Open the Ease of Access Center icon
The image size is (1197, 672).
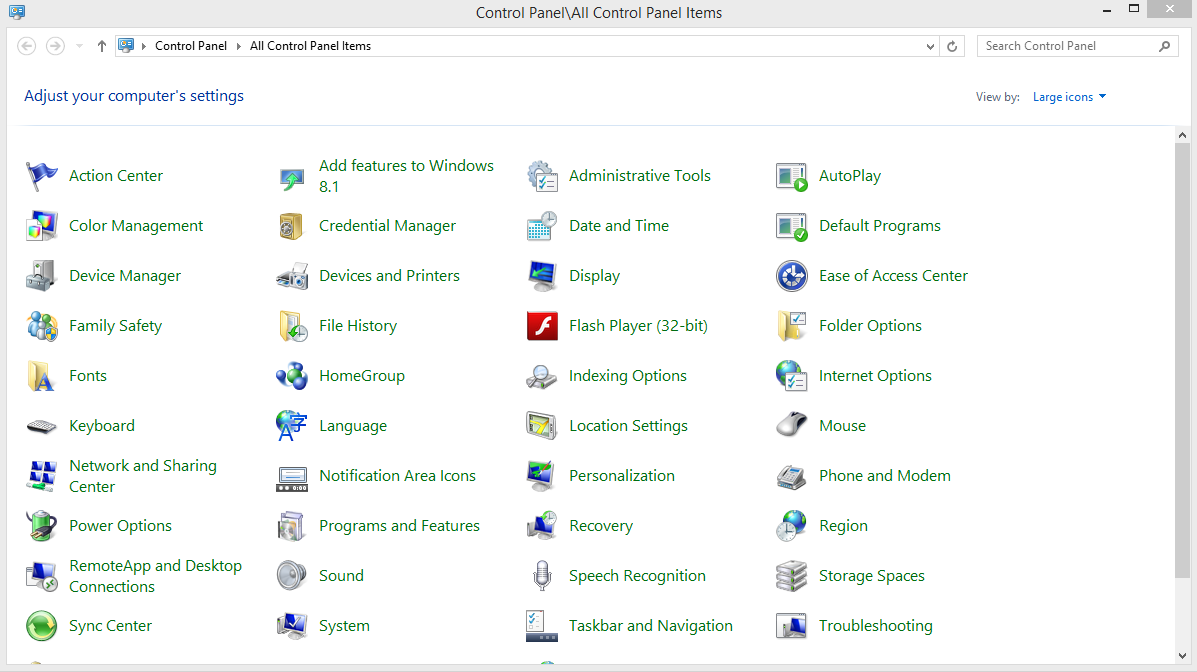point(792,276)
